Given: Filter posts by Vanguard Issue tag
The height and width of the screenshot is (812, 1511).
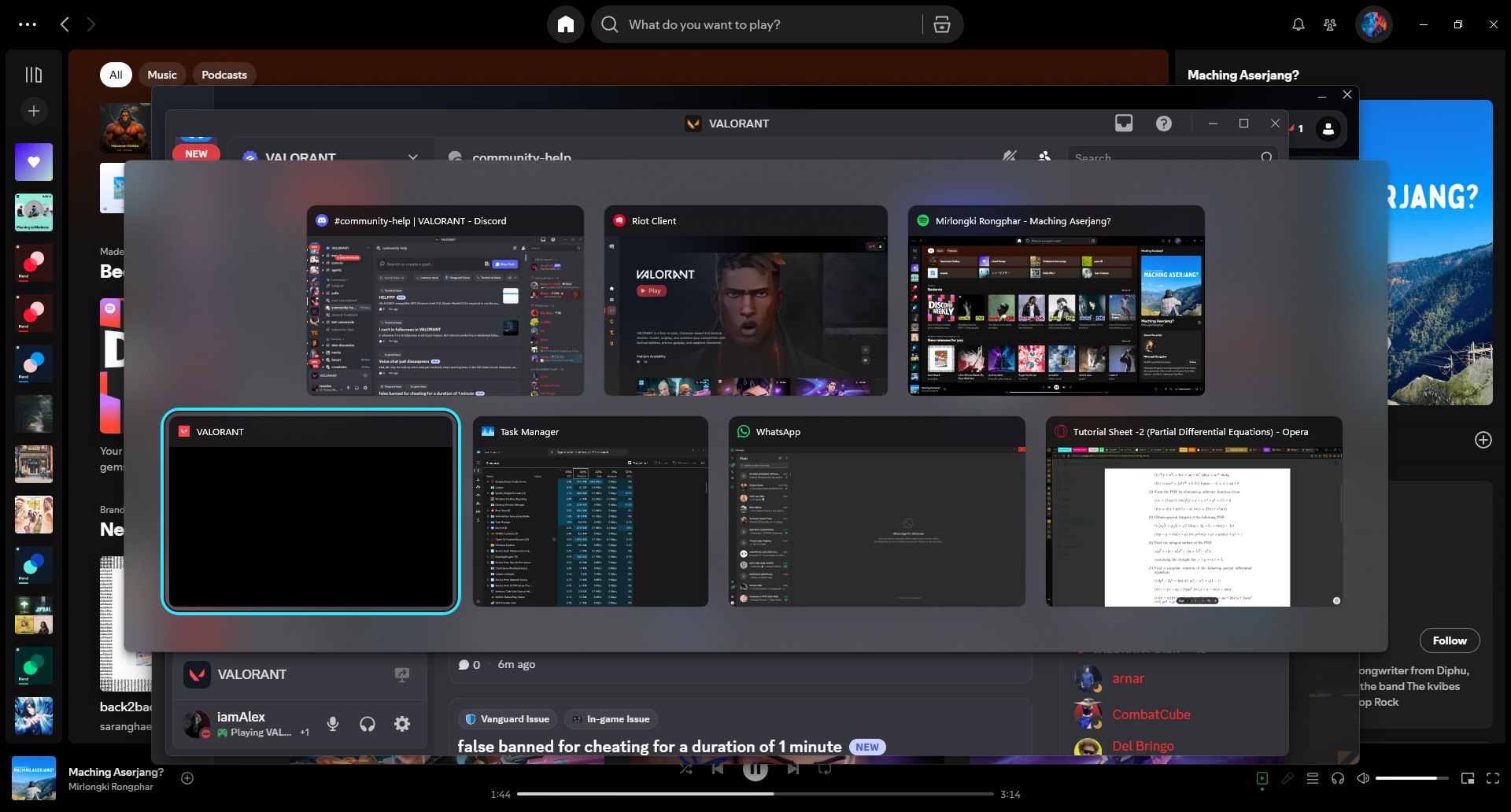Looking at the screenshot, I should coord(508,719).
